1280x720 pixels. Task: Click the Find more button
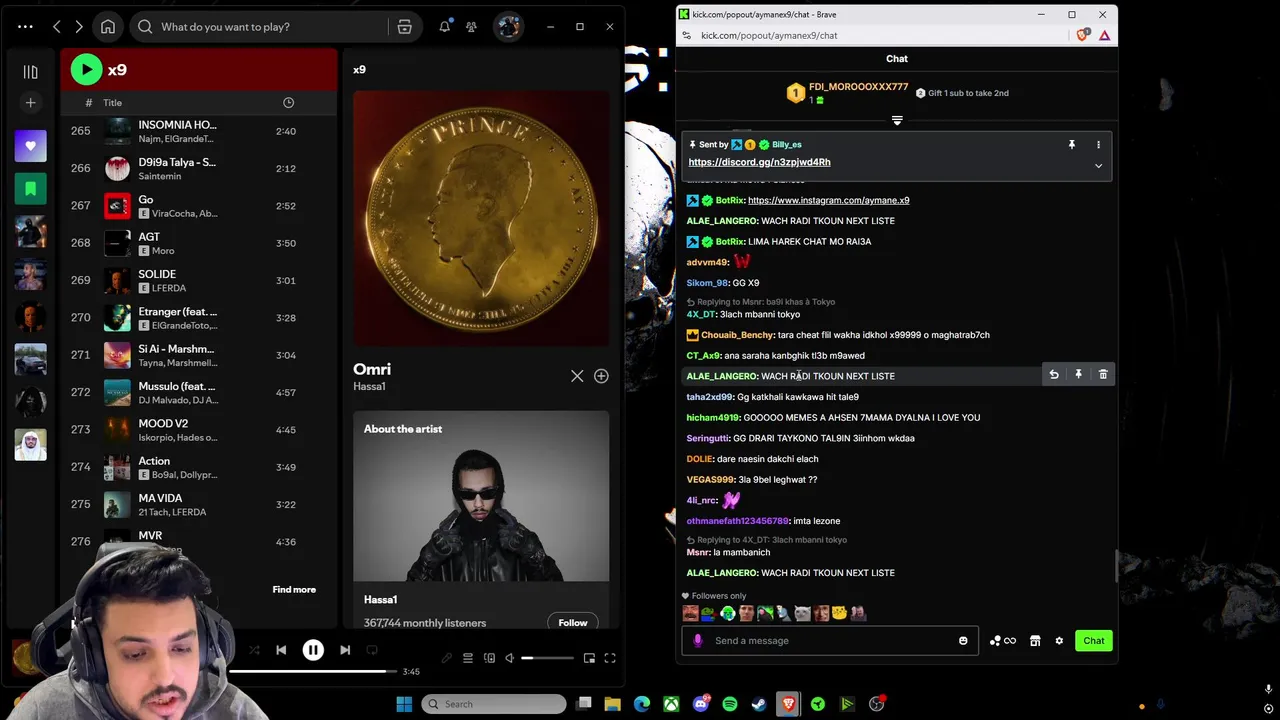294,590
